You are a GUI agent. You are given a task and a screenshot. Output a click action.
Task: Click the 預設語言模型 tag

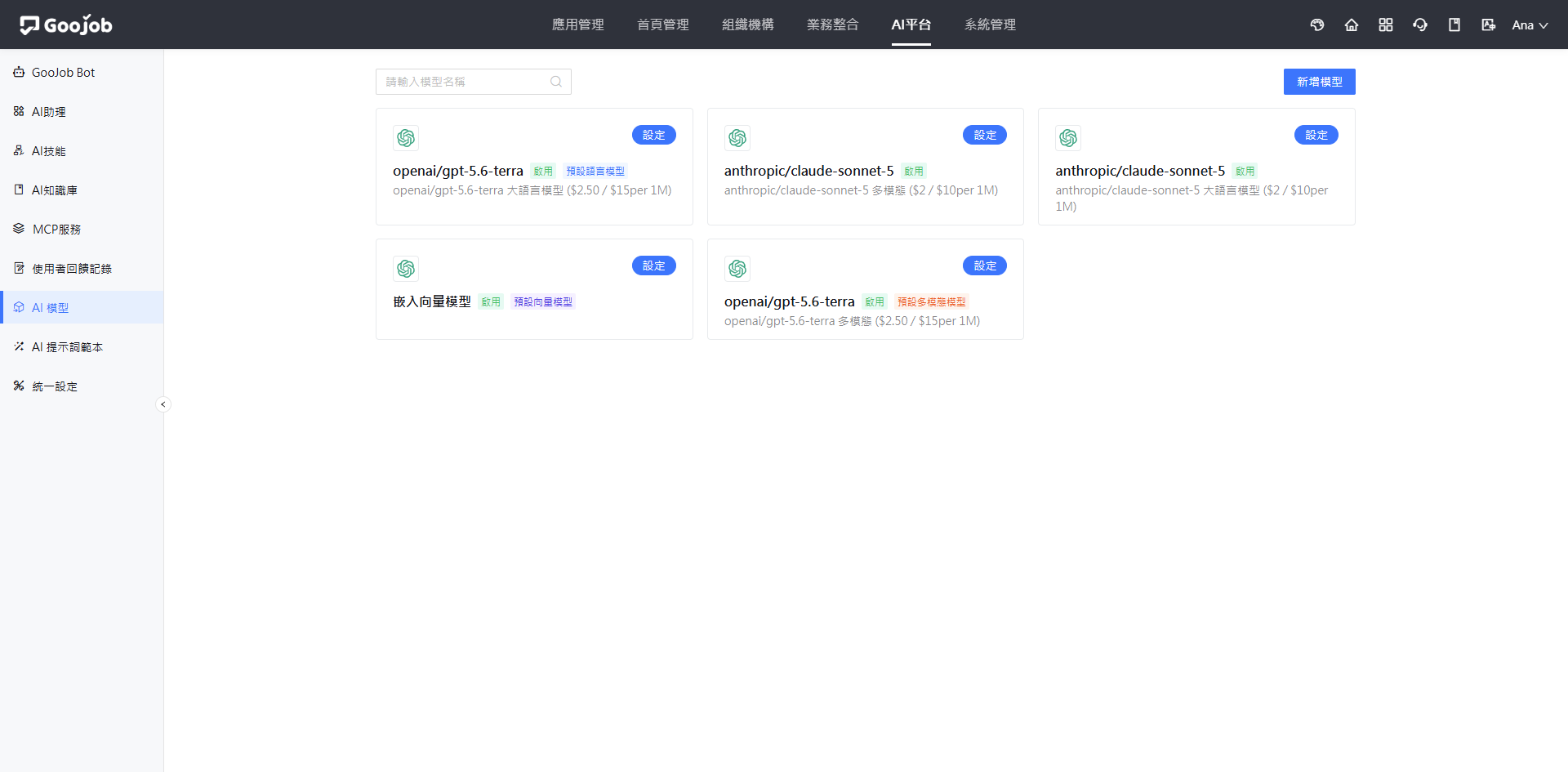click(x=595, y=171)
